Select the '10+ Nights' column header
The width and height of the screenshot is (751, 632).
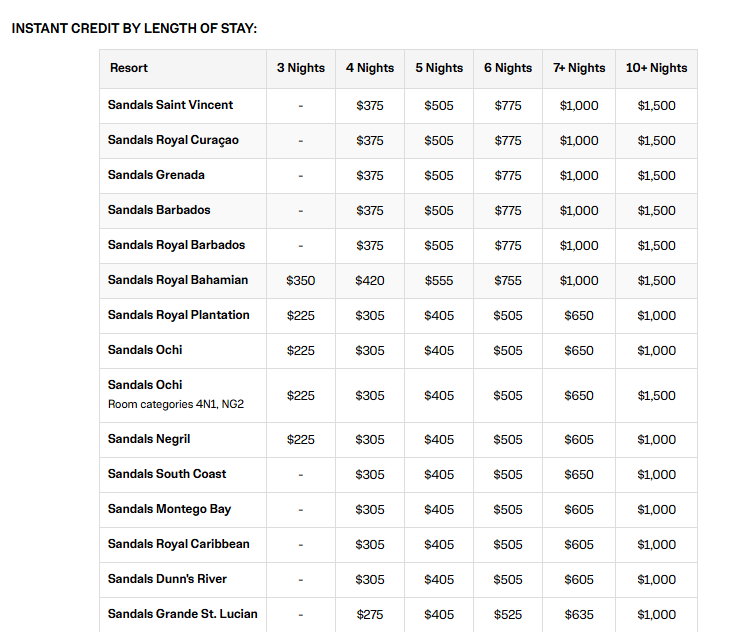pos(656,68)
